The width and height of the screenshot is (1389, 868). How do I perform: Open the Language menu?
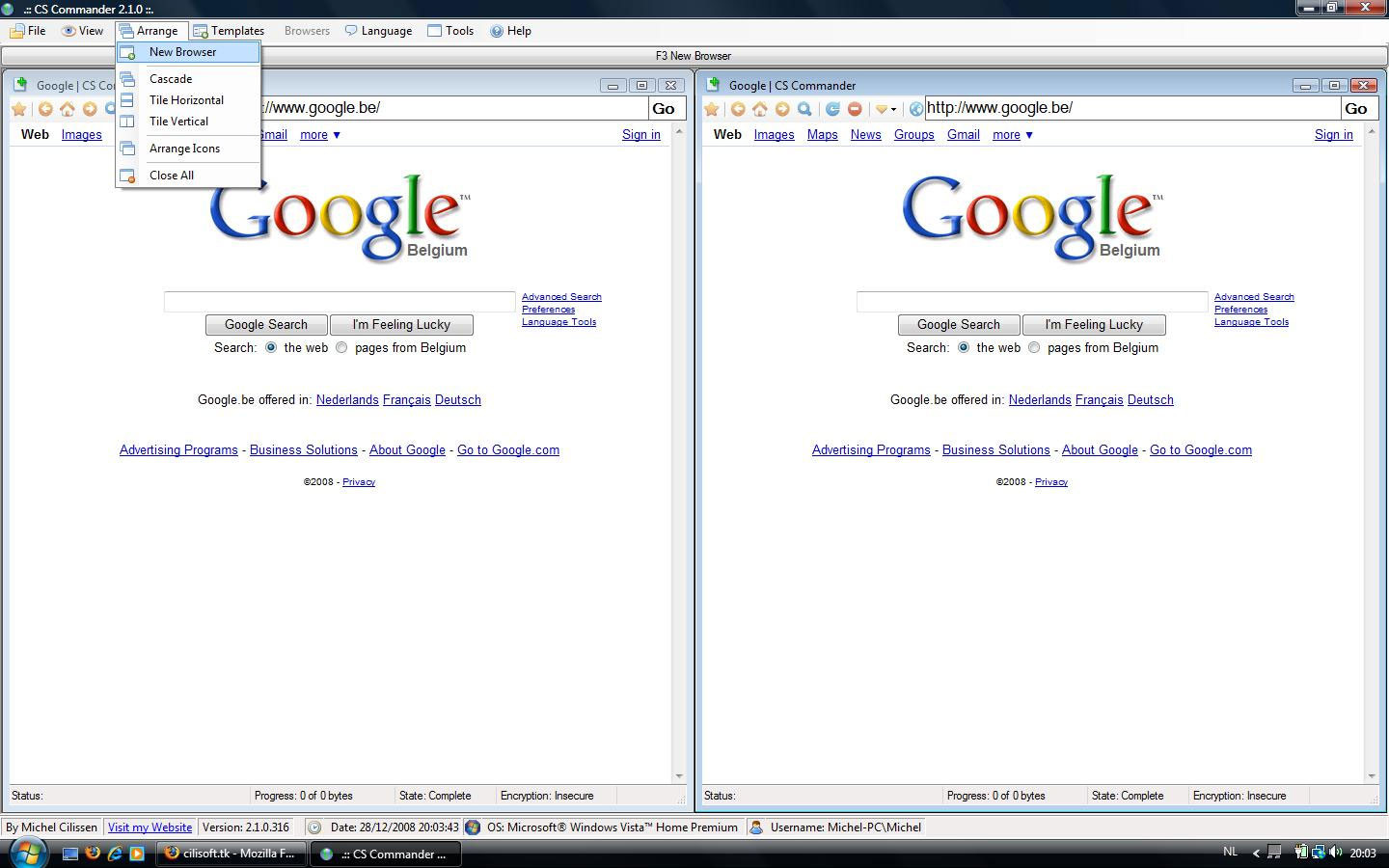(x=378, y=31)
